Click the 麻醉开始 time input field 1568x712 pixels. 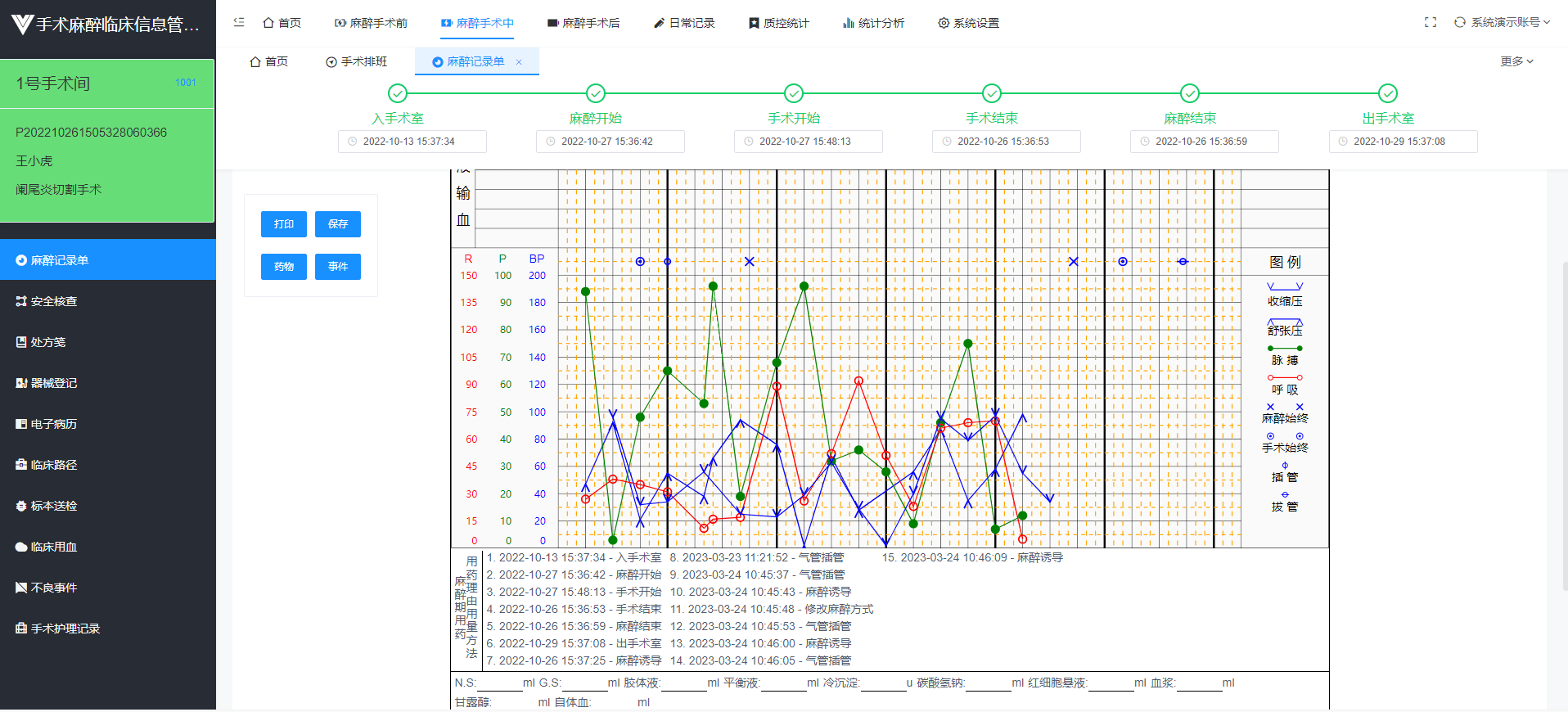(x=611, y=142)
